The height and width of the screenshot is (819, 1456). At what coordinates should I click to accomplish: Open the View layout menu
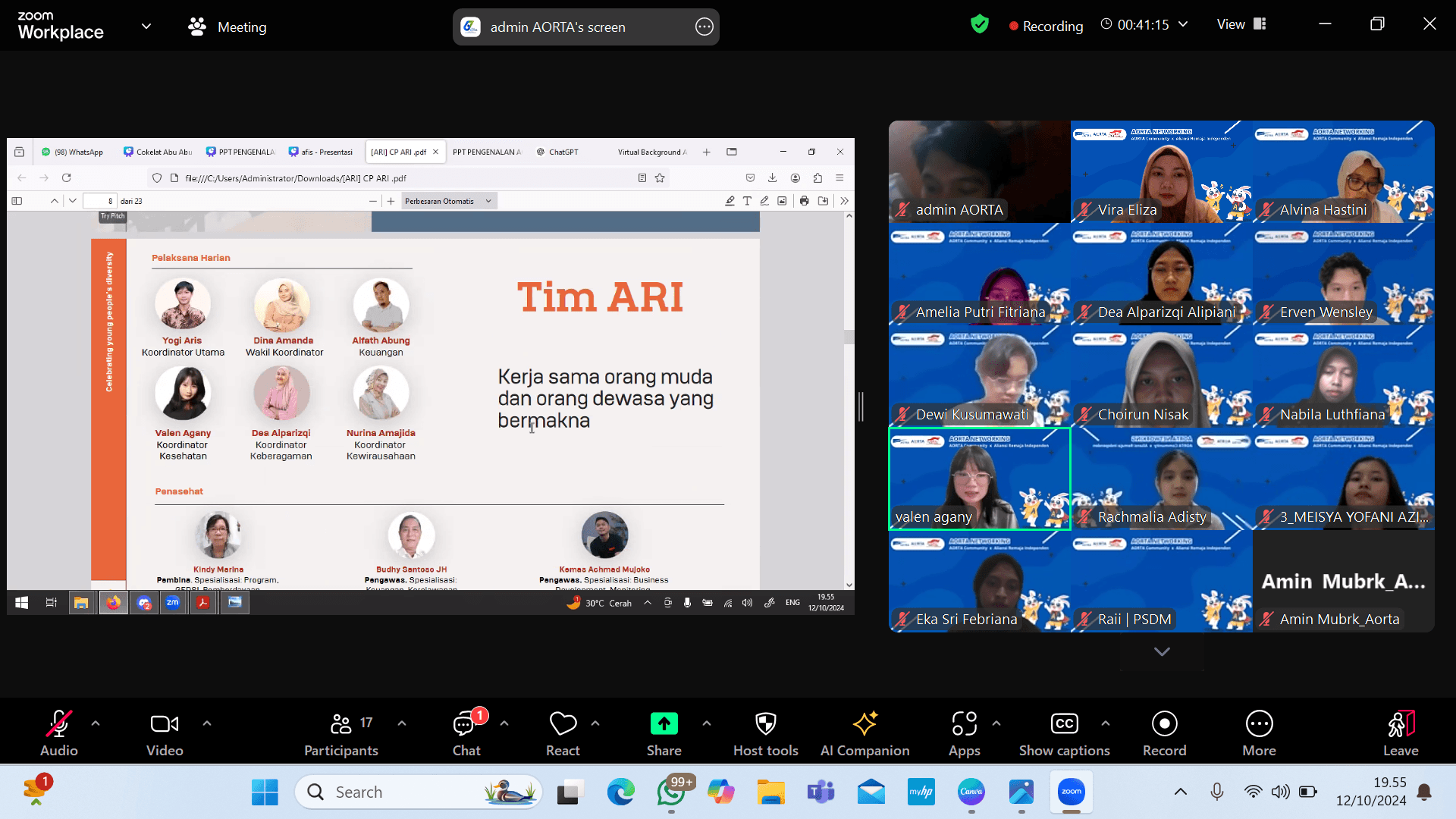(x=1241, y=24)
